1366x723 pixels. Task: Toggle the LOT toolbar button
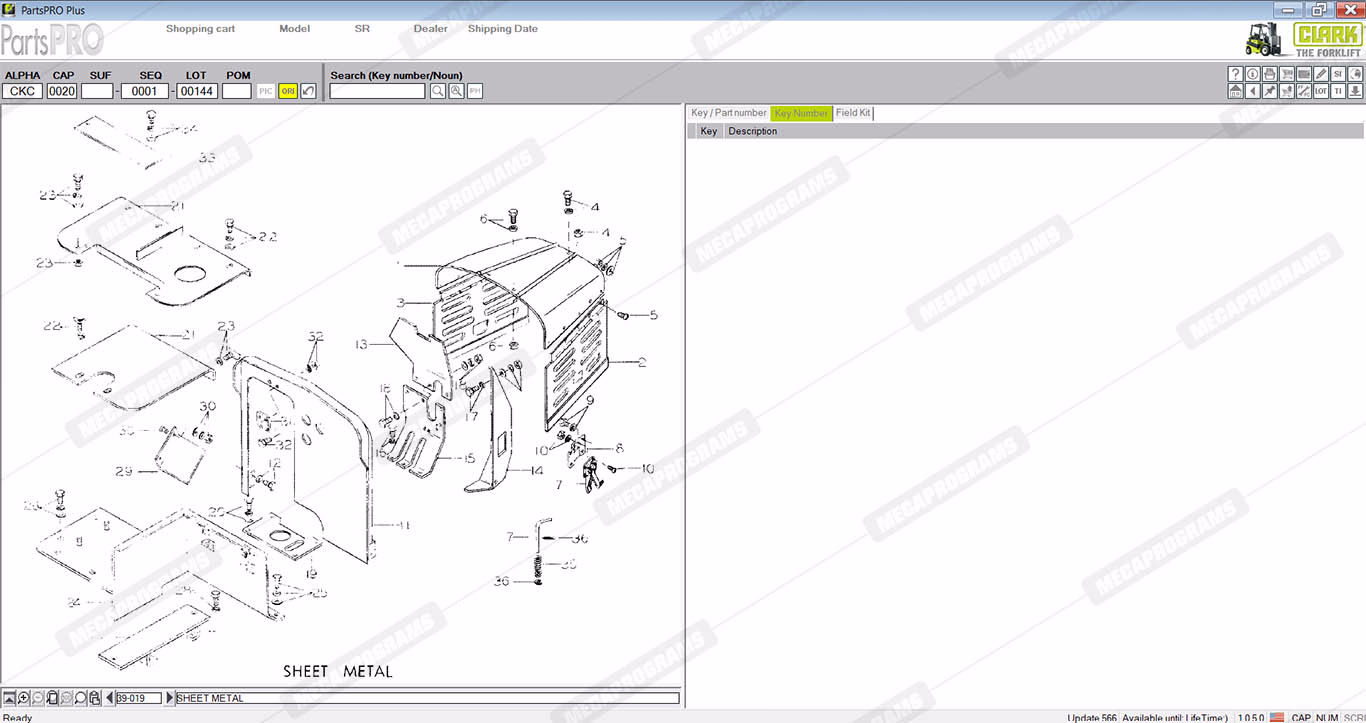(x=1321, y=91)
